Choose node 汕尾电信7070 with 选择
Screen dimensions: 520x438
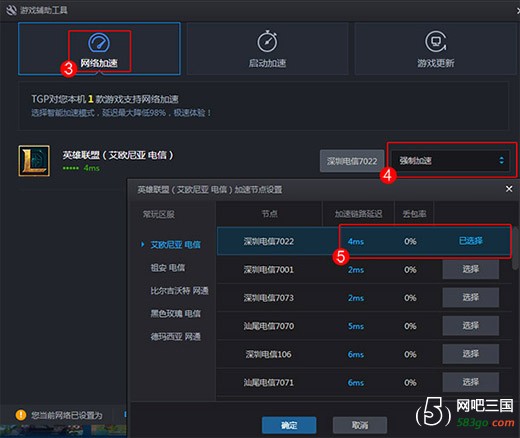pyautogui.click(x=471, y=326)
